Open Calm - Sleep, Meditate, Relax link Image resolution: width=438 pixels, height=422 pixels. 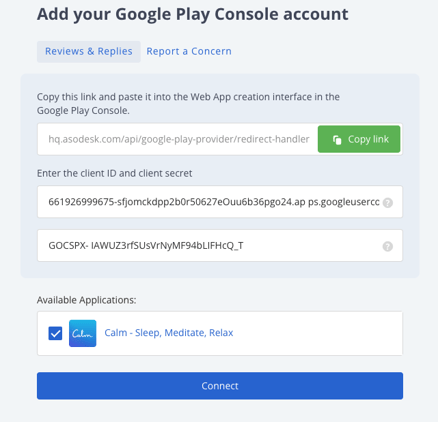pos(169,333)
